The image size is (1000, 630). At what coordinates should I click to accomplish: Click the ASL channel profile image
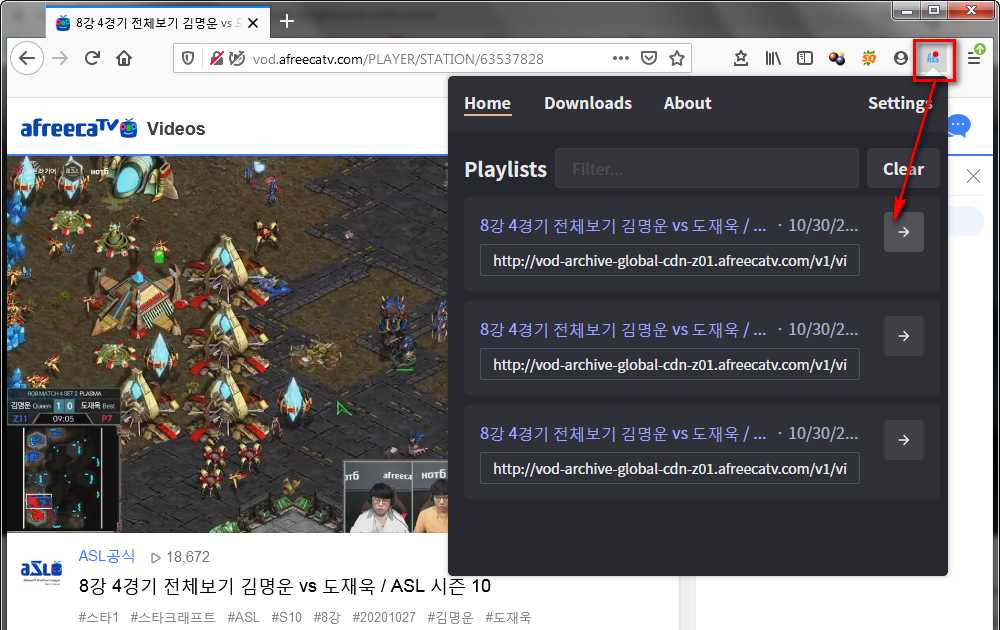pyautogui.click(x=41, y=569)
